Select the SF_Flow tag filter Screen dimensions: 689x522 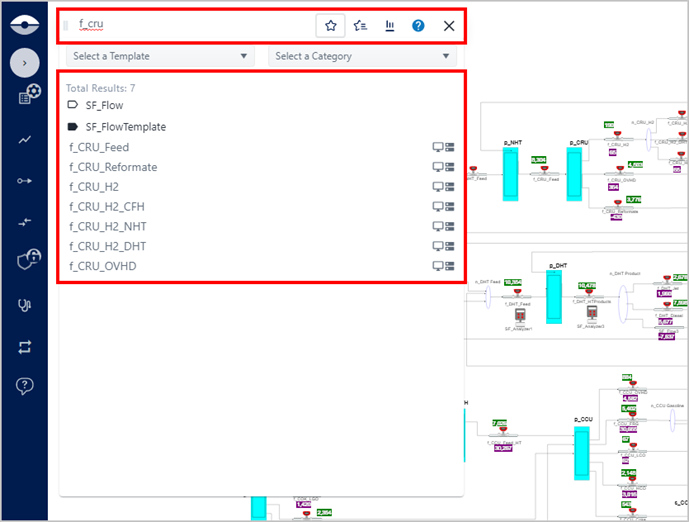[x=104, y=105]
